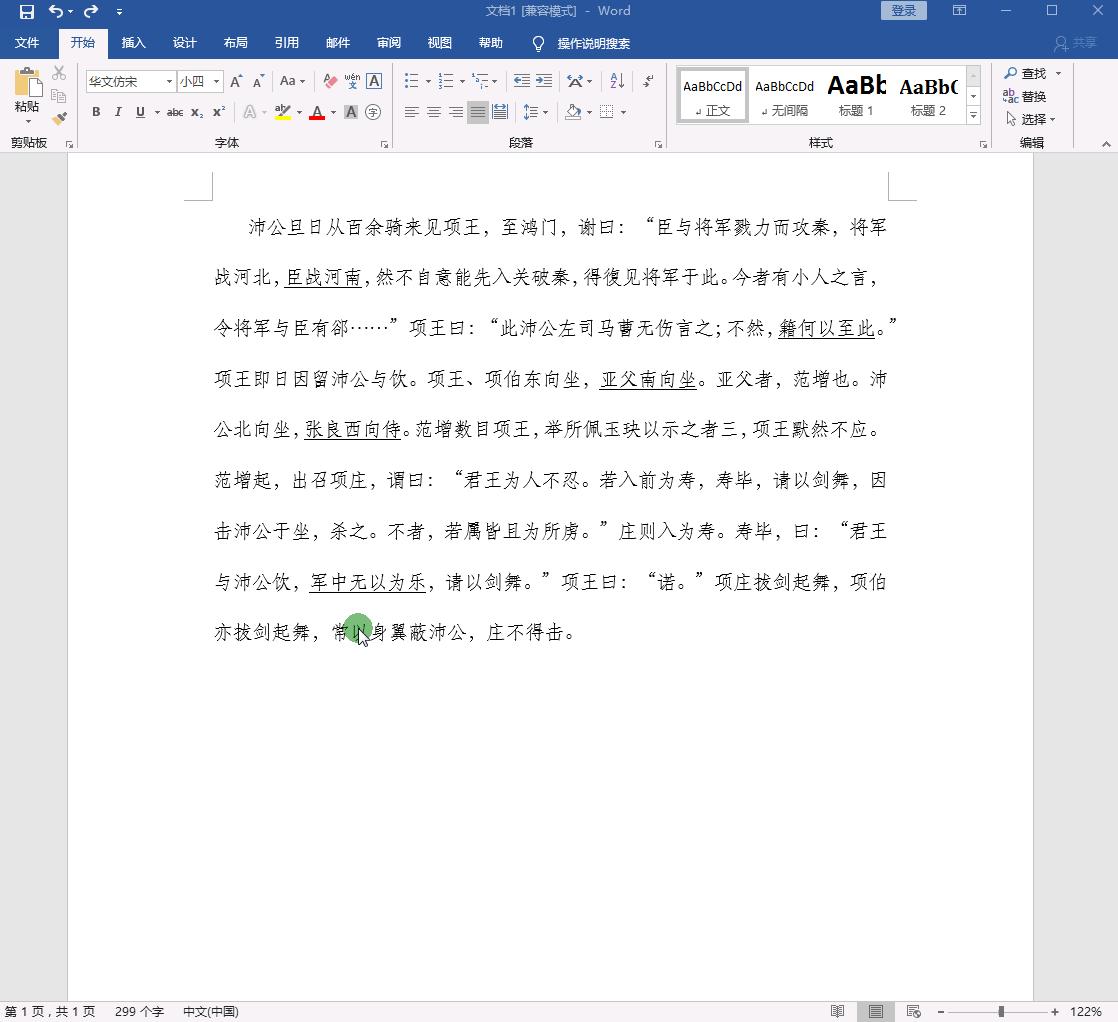Open the 审阅 ribbon tab
The width and height of the screenshot is (1118, 1022).
389,43
